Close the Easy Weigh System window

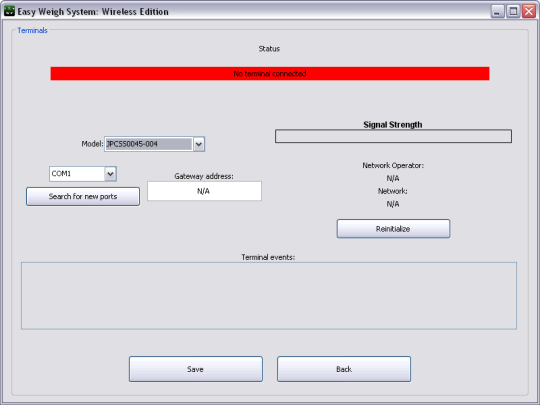[x=529, y=11]
